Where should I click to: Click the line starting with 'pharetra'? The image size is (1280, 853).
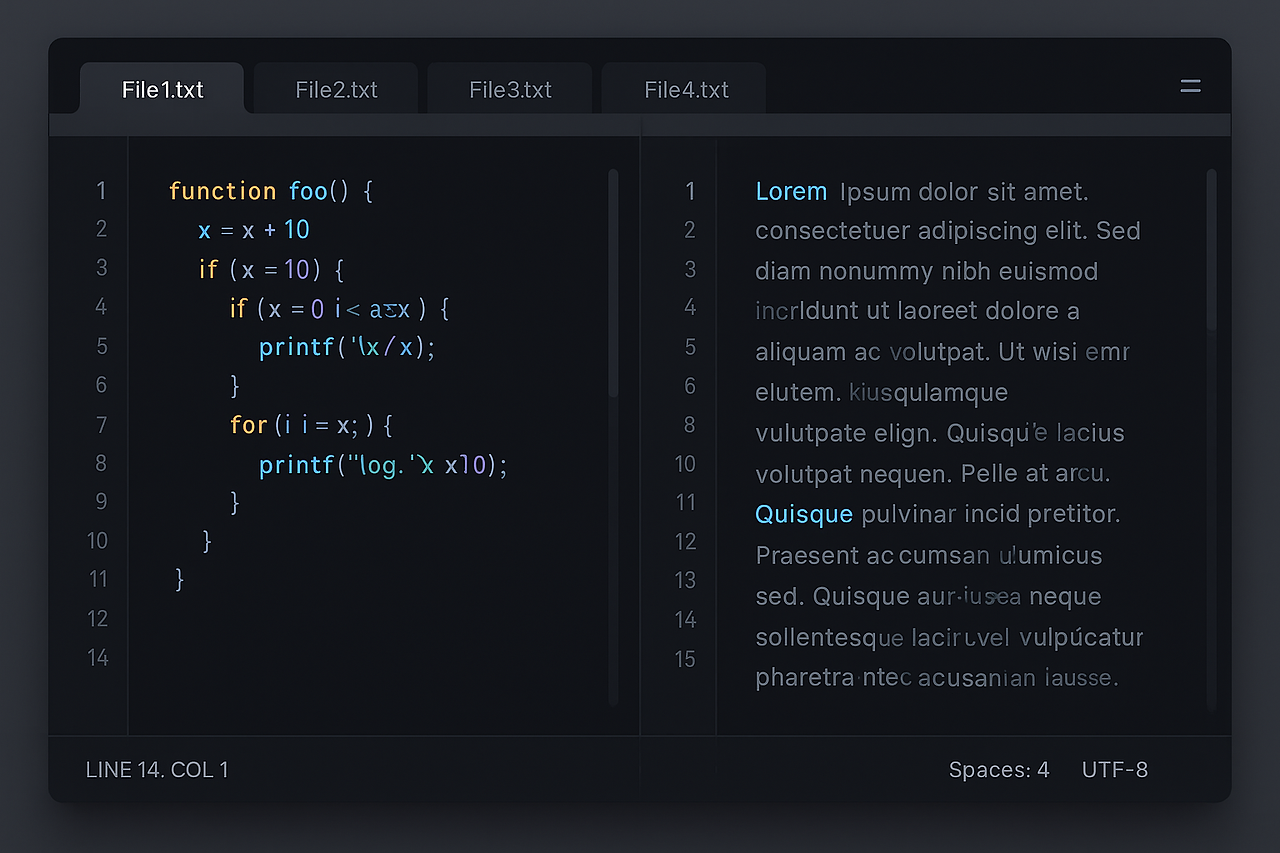[x=936, y=678]
